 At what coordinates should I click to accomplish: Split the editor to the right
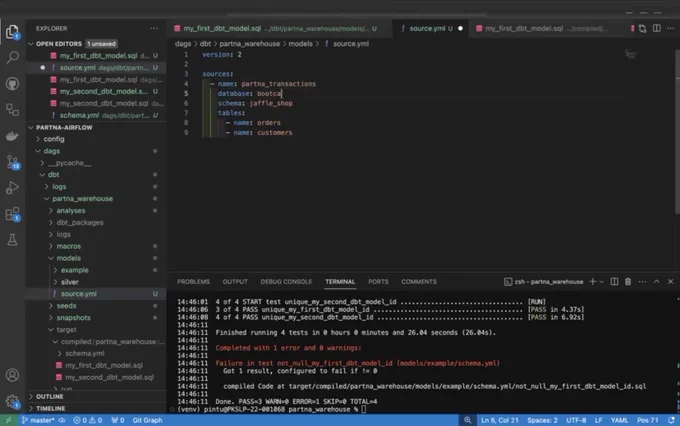(x=657, y=28)
